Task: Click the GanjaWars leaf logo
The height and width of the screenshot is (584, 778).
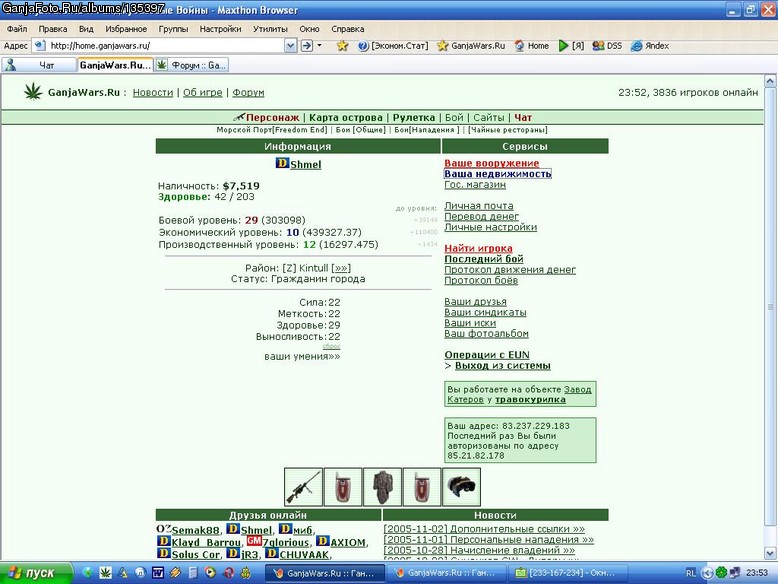Action: point(33,92)
